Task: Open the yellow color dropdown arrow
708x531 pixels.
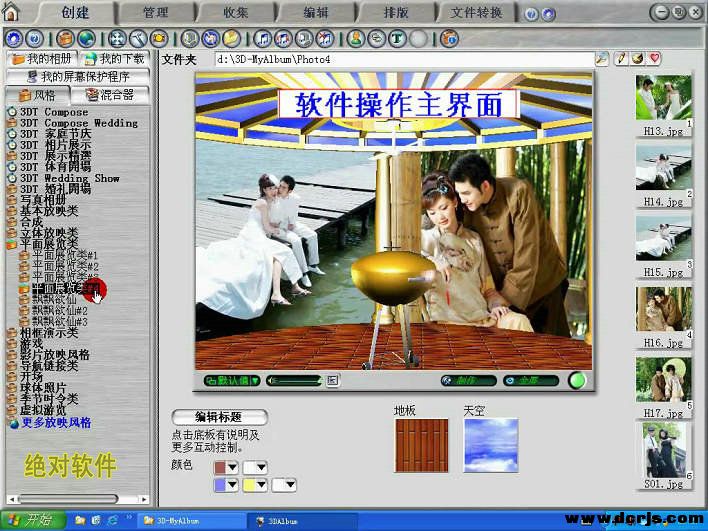Action: [x=261, y=485]
